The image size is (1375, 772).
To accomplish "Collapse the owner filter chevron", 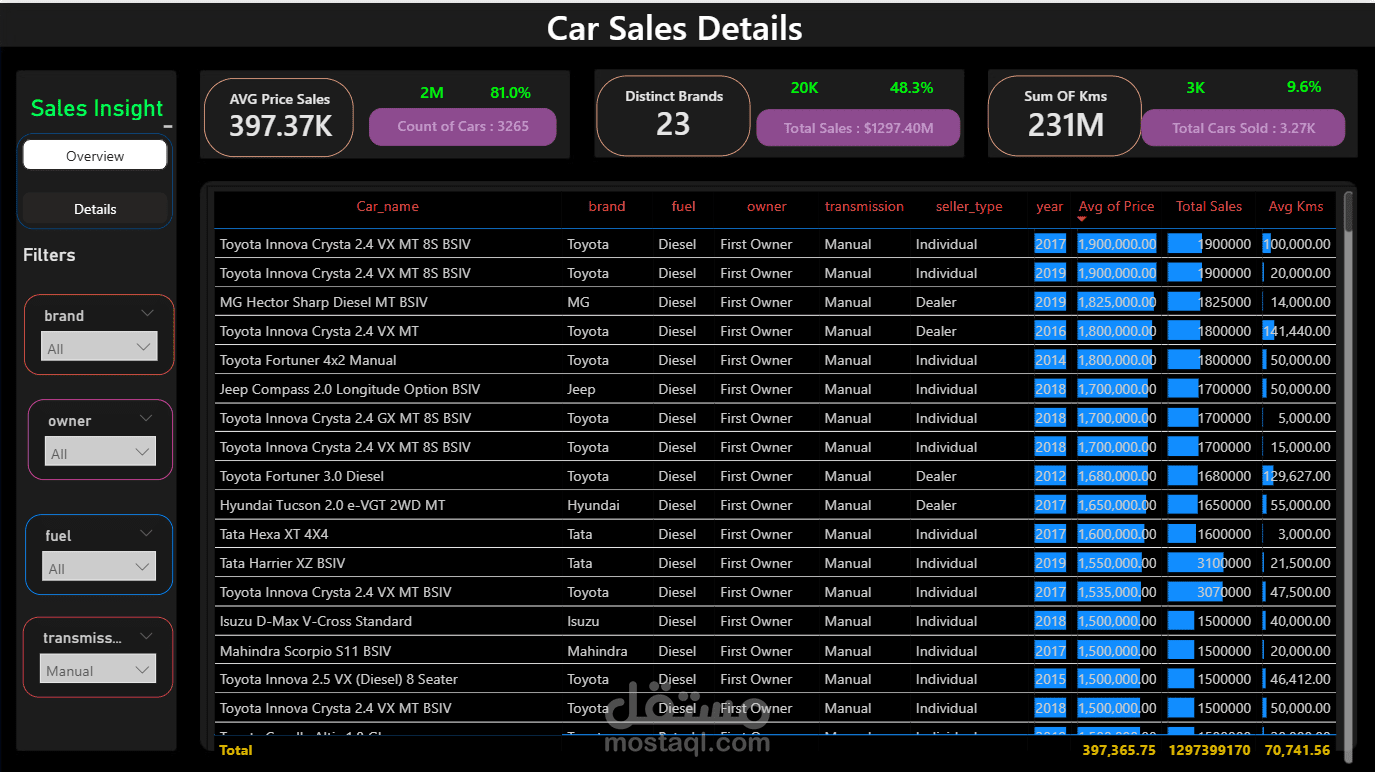I will click(146, 418).
